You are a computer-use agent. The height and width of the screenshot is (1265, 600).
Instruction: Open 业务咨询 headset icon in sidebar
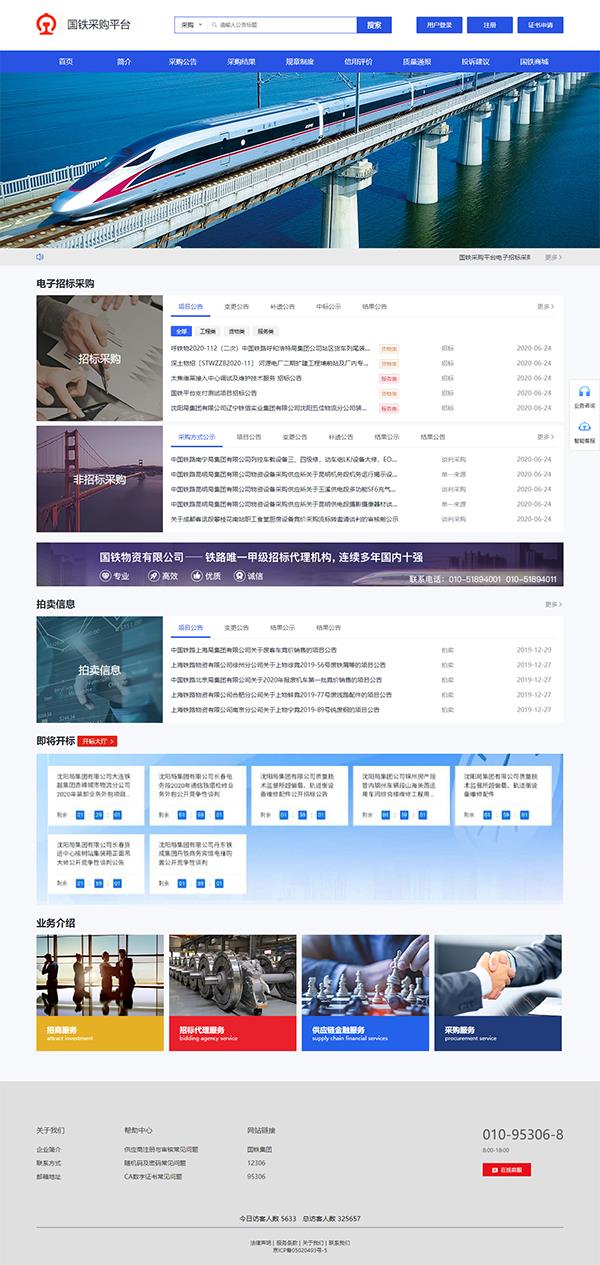(x=584, y=392)
